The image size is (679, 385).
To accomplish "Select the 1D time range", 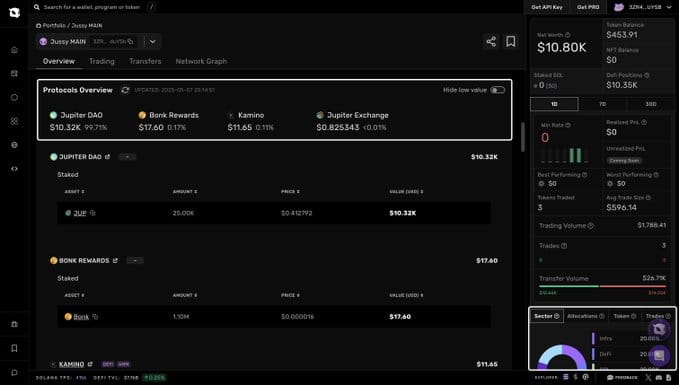I will pyautogui.click(x=554, y=104).
